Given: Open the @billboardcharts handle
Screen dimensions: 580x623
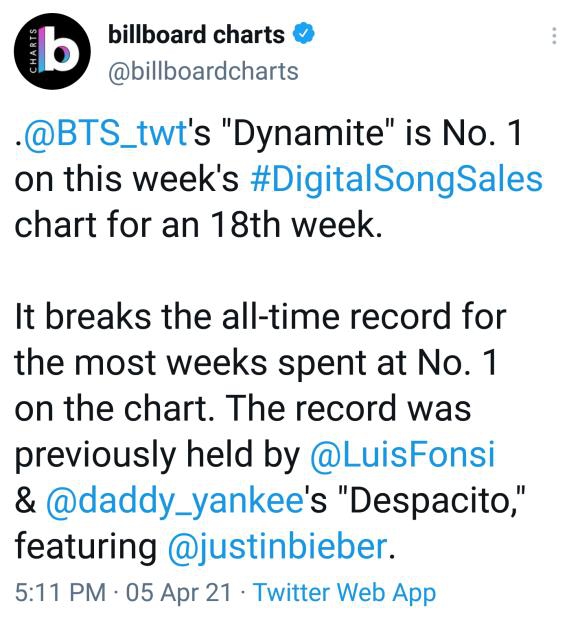Looking at the screenshot, I should coord(203,72).
